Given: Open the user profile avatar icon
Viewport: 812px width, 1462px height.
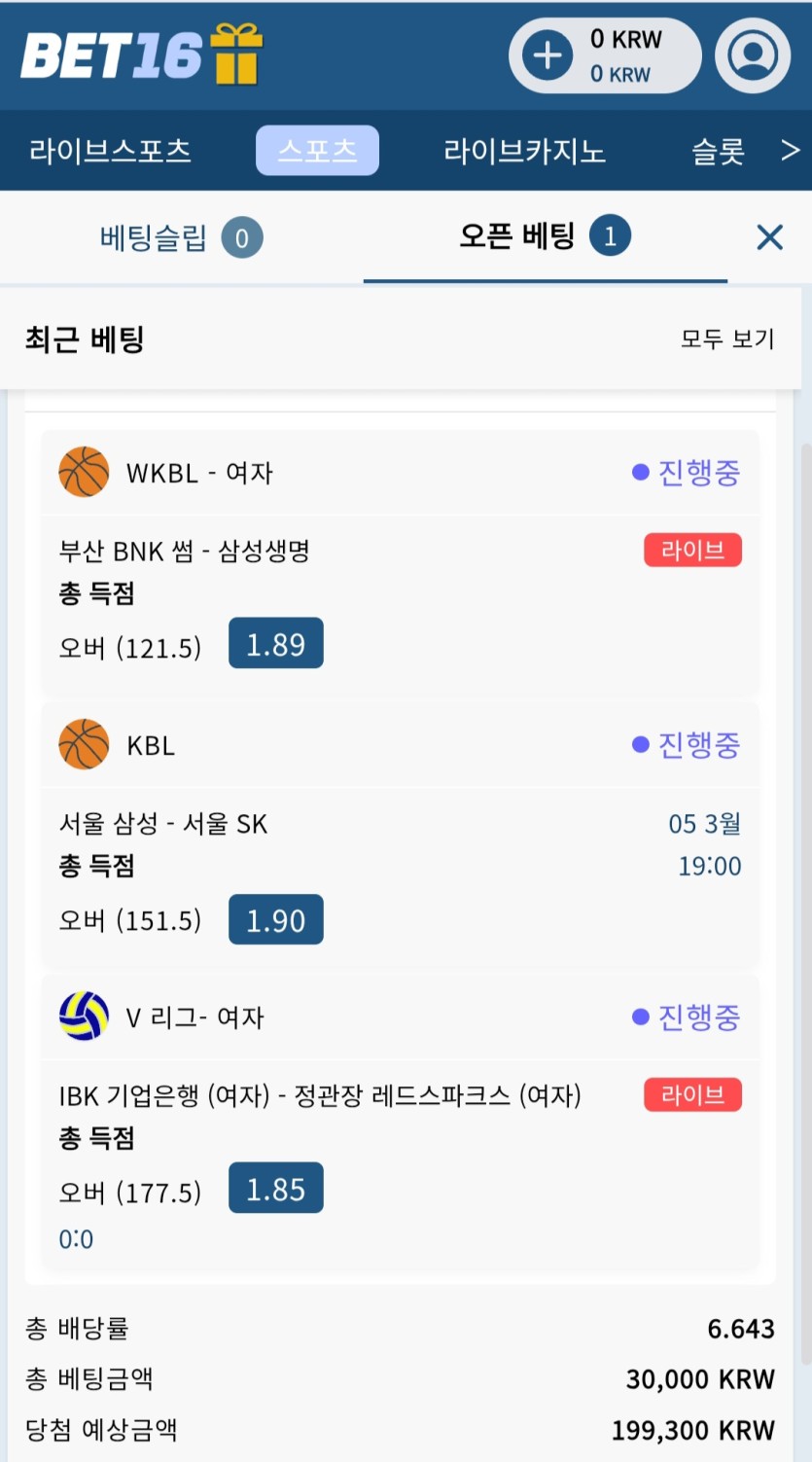Looking at the screenshot, I should [753, 55].
